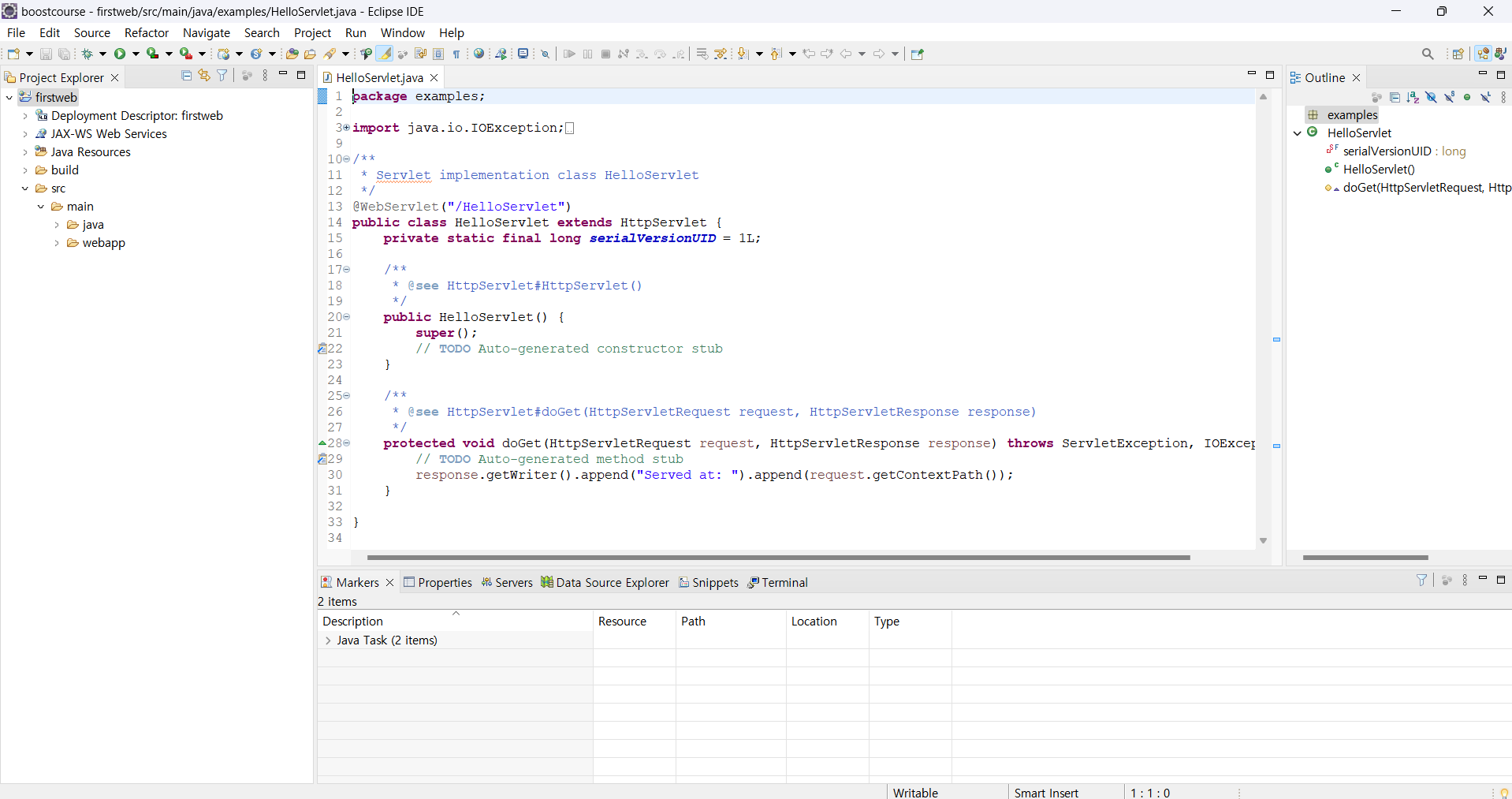Open the Refactor menu
1512x799 pixels.
(x=147, y=33)
